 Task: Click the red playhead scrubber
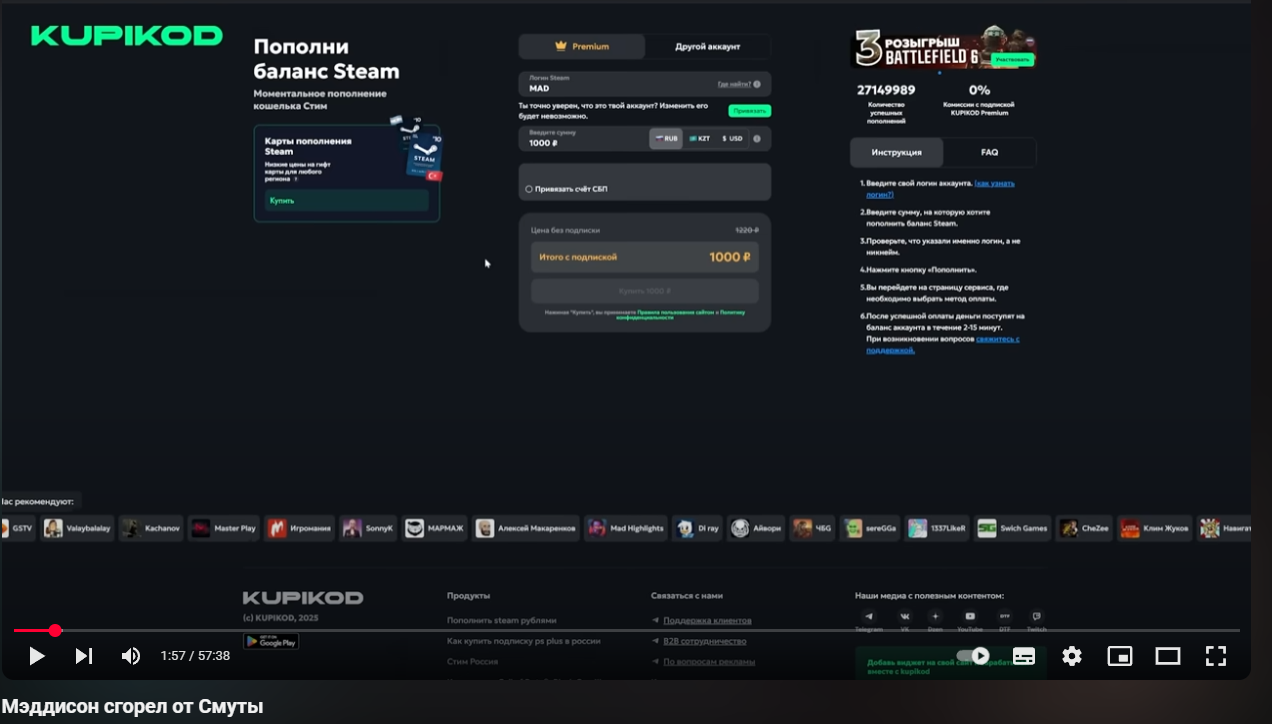[55, 630]
